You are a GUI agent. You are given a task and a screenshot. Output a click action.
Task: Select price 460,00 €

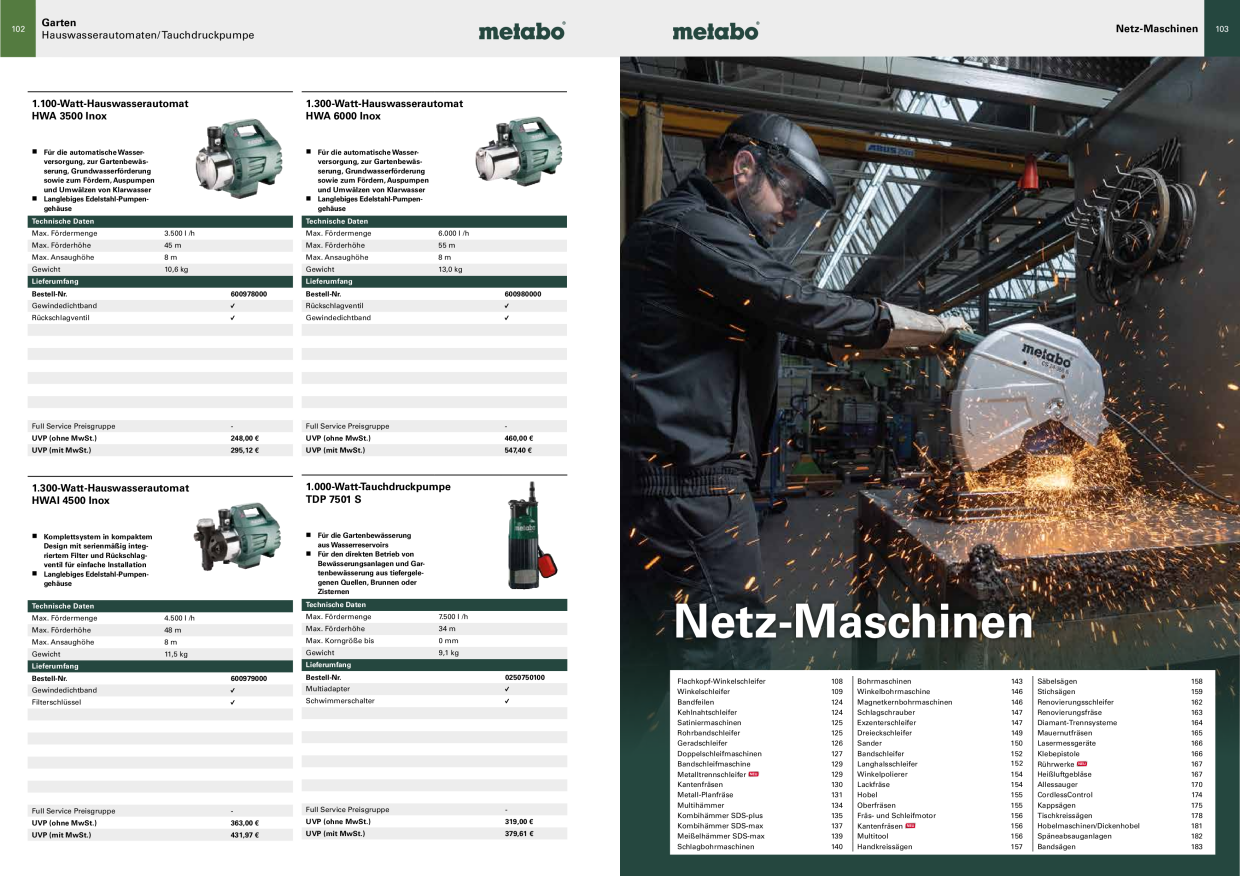point(518,438)
